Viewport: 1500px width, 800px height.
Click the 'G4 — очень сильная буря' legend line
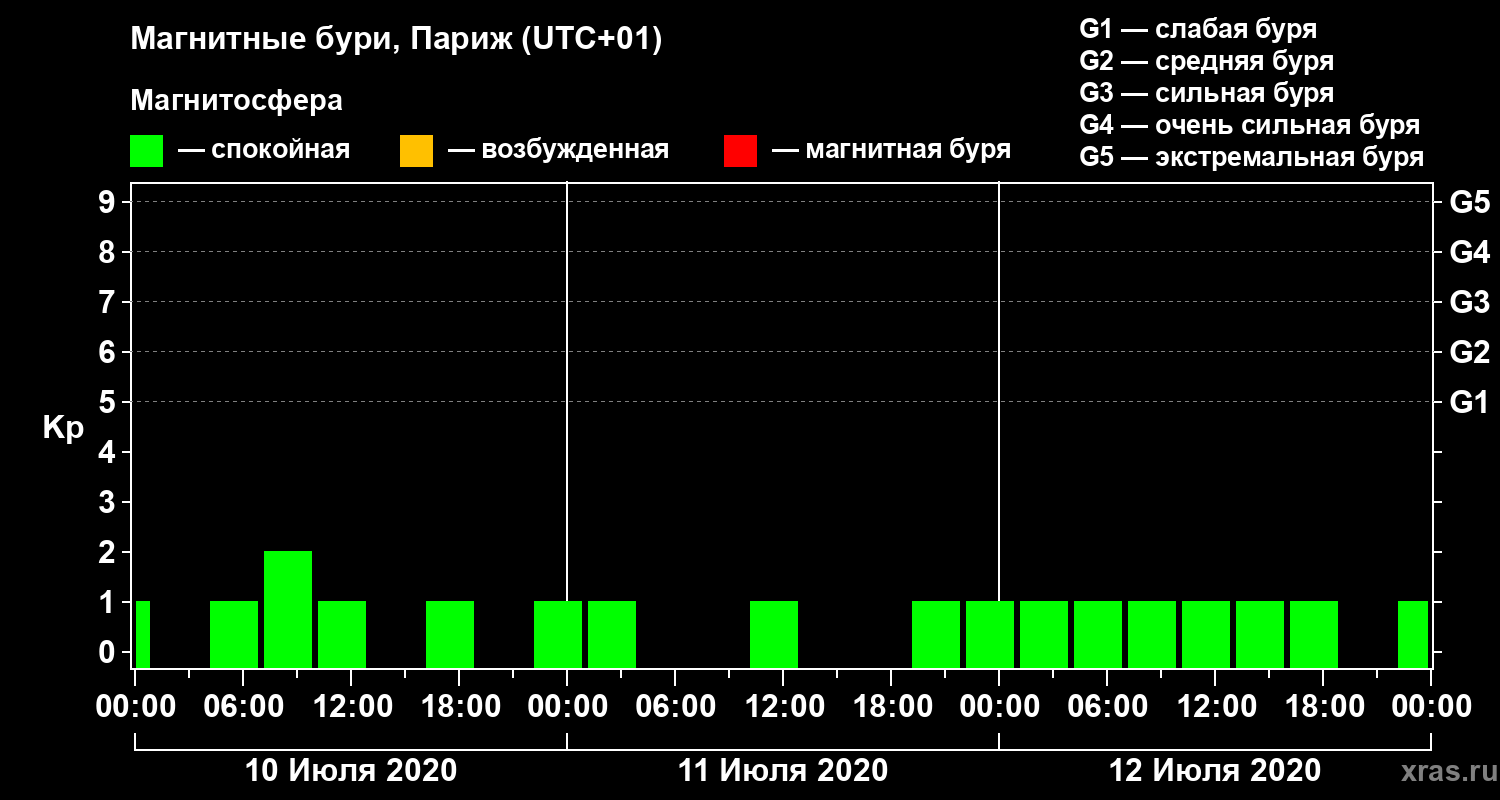1249,126
